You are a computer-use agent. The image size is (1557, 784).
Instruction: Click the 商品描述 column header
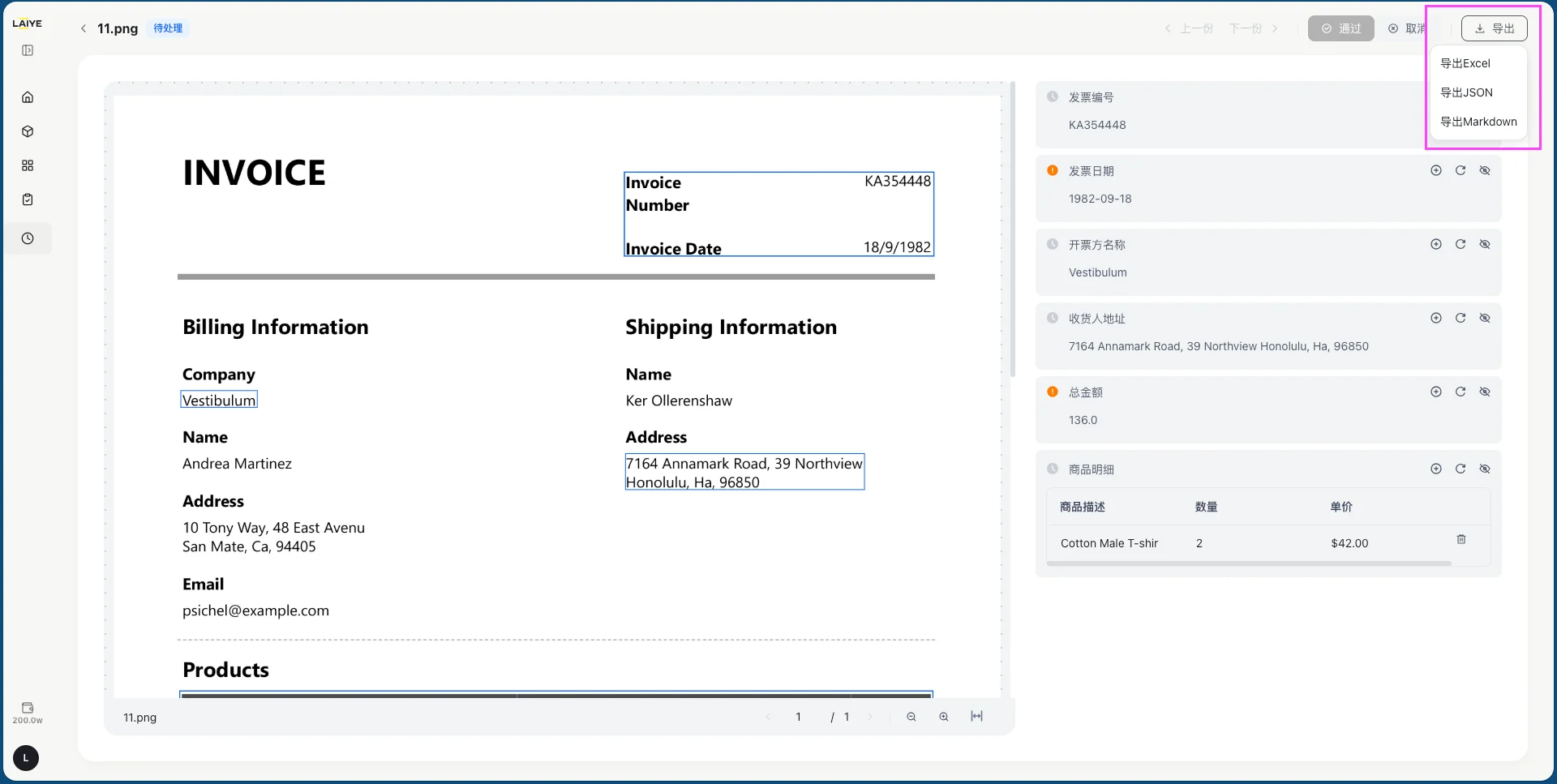tap(1083, 507)
